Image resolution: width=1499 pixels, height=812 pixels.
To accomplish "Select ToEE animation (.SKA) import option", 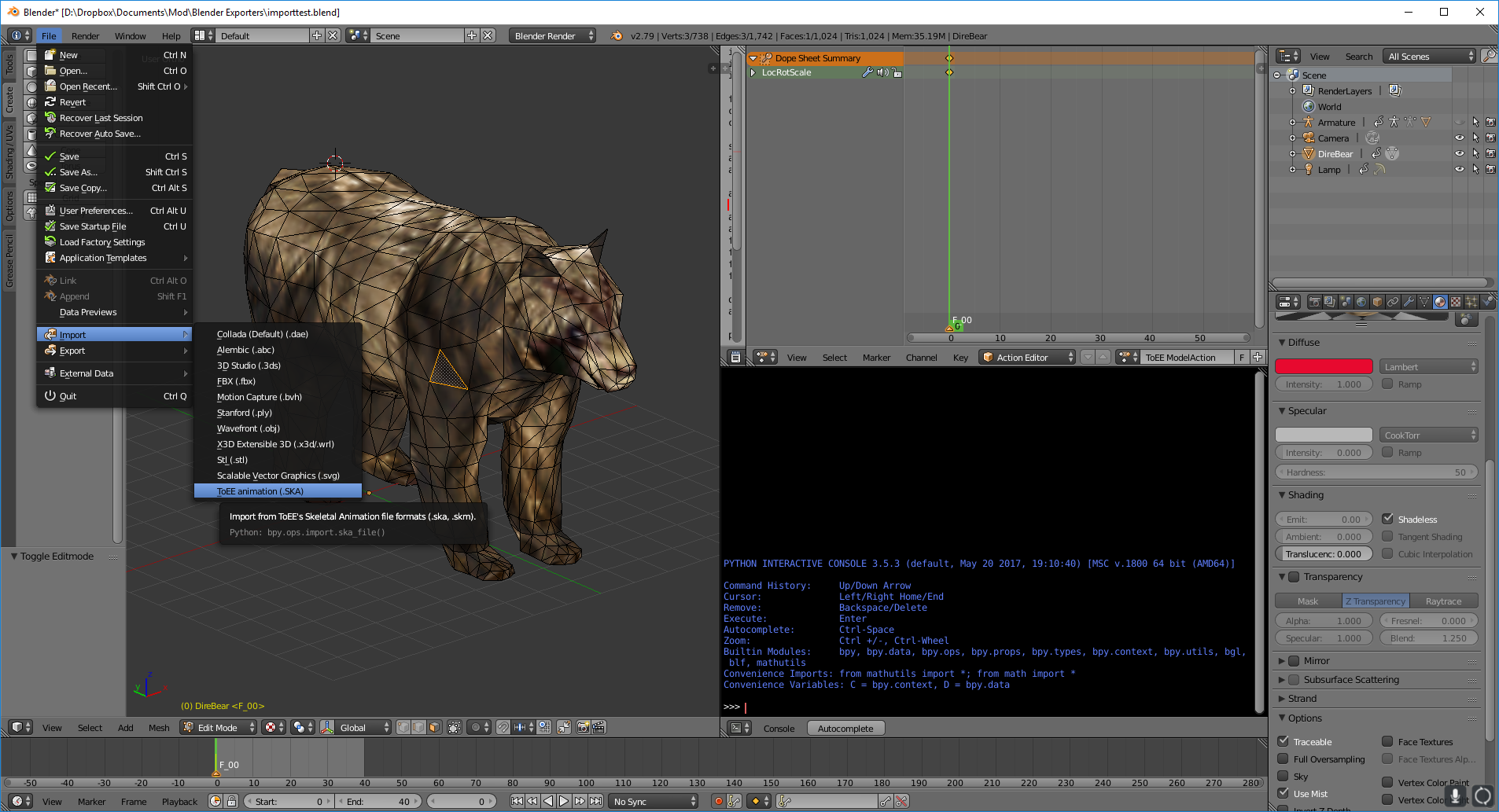I will pyautogui.click(x=278, y=491).
